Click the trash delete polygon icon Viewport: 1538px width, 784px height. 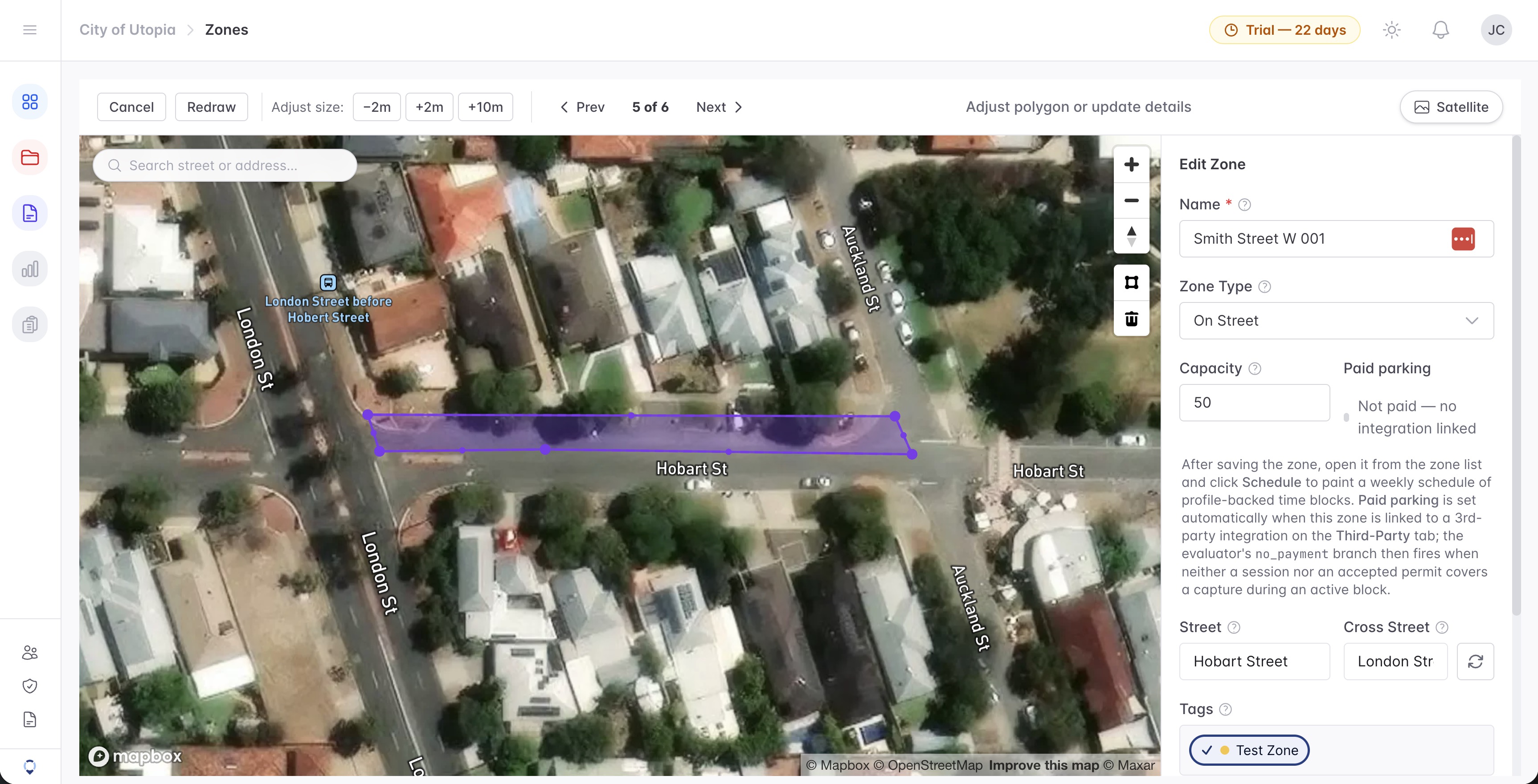(1131, 319)
